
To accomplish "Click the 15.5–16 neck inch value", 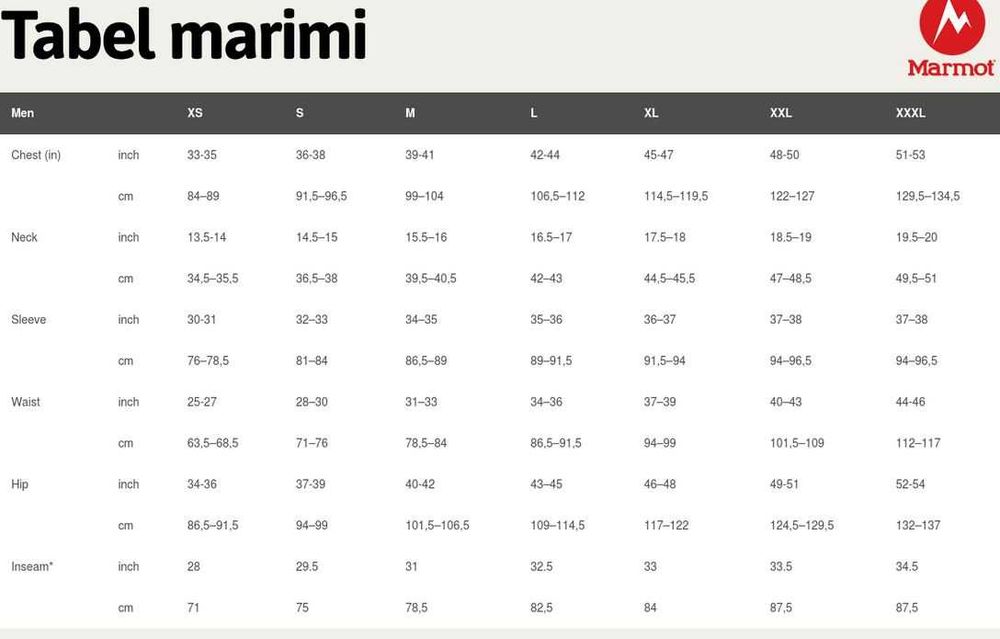I will (426, 237).
